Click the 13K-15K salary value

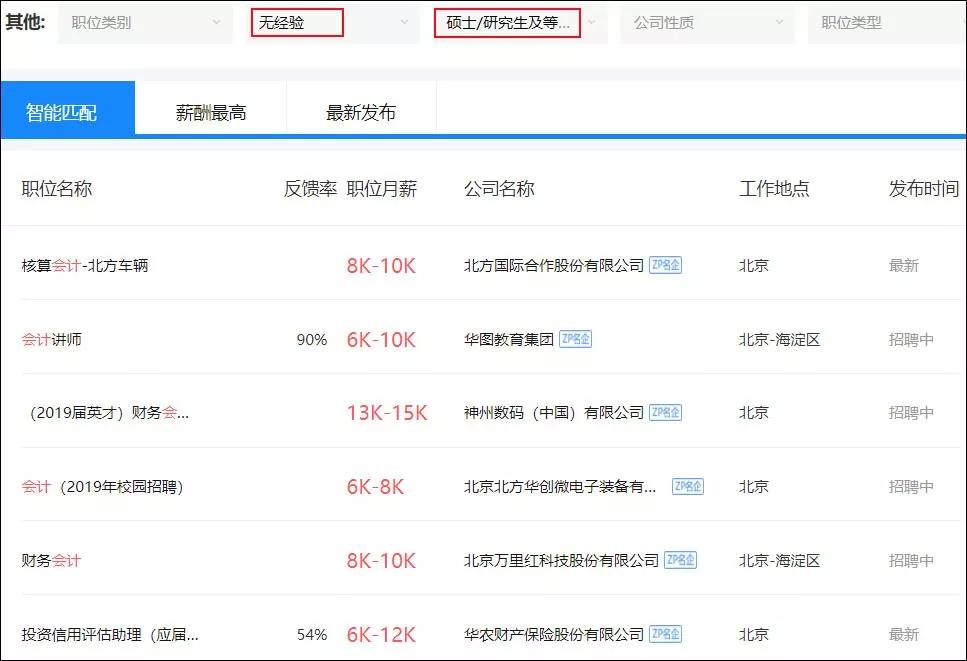387,413
